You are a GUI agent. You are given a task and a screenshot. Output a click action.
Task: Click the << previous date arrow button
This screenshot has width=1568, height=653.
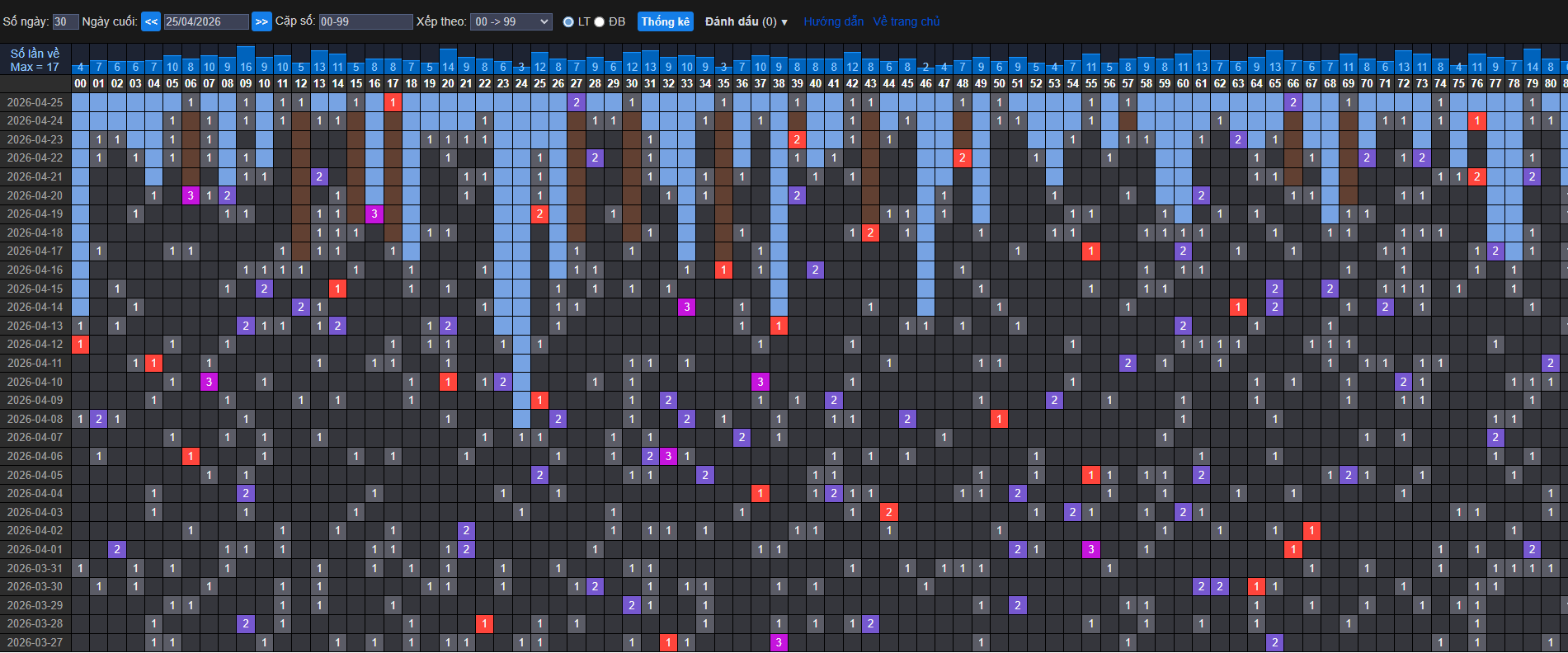coord(151,22)
